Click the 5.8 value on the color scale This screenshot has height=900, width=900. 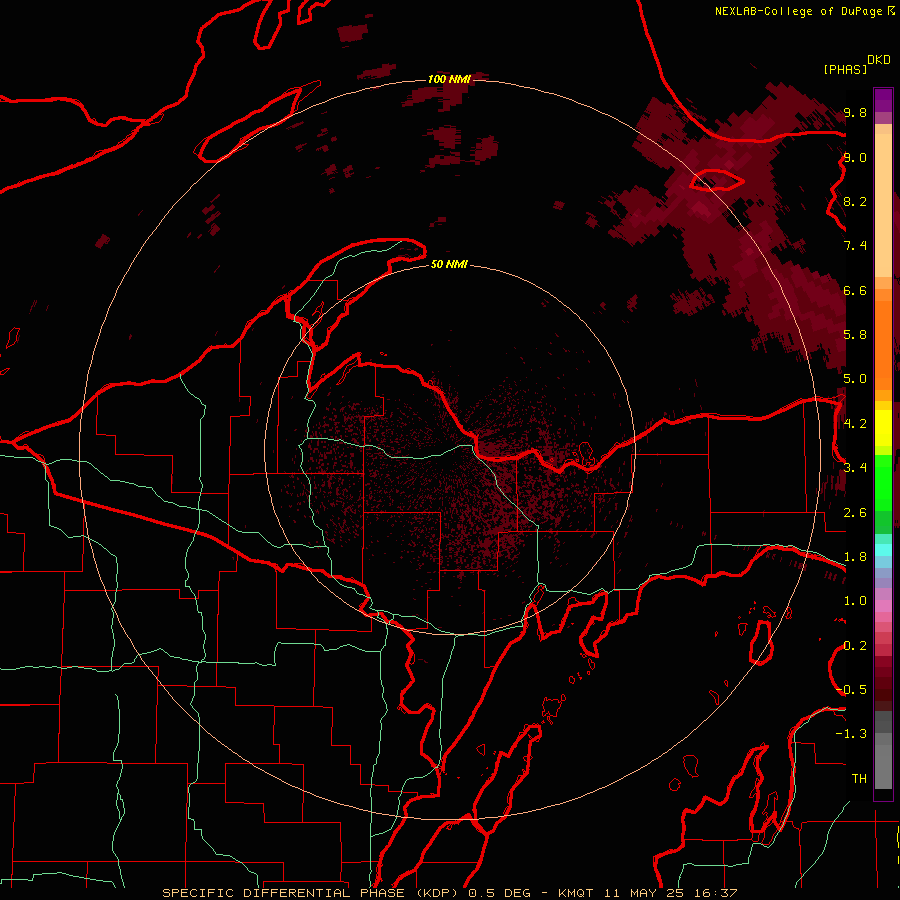pos(855,335)
